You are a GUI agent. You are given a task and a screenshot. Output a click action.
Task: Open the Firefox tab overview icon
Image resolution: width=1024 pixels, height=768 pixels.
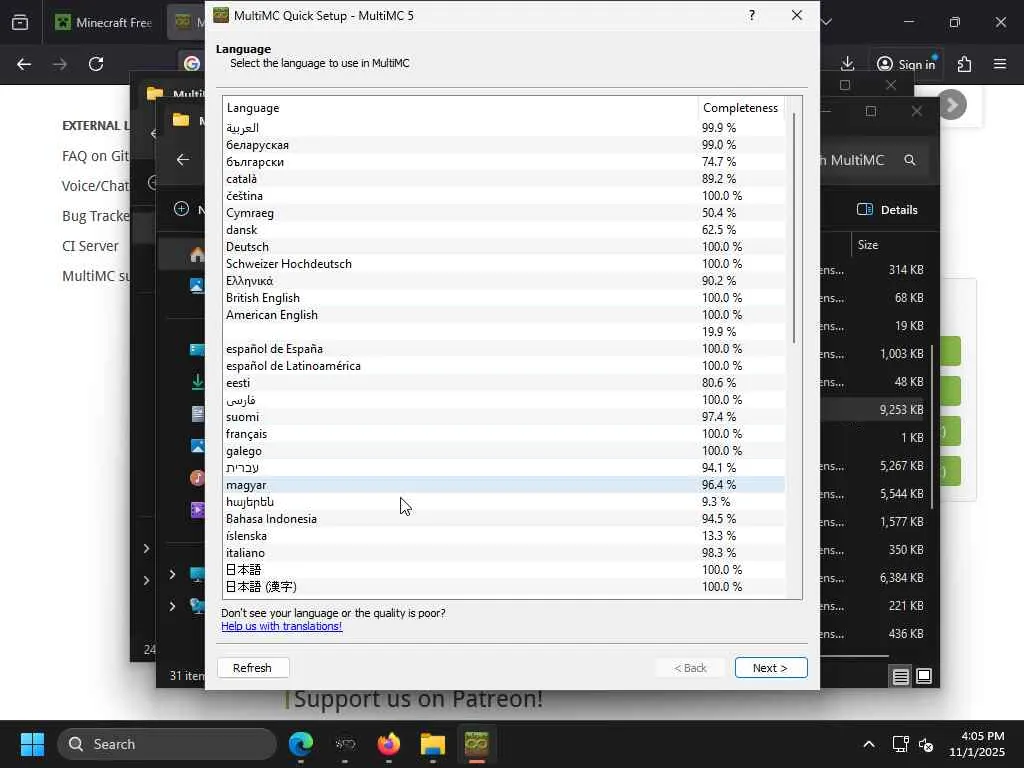tap(20, 22)
